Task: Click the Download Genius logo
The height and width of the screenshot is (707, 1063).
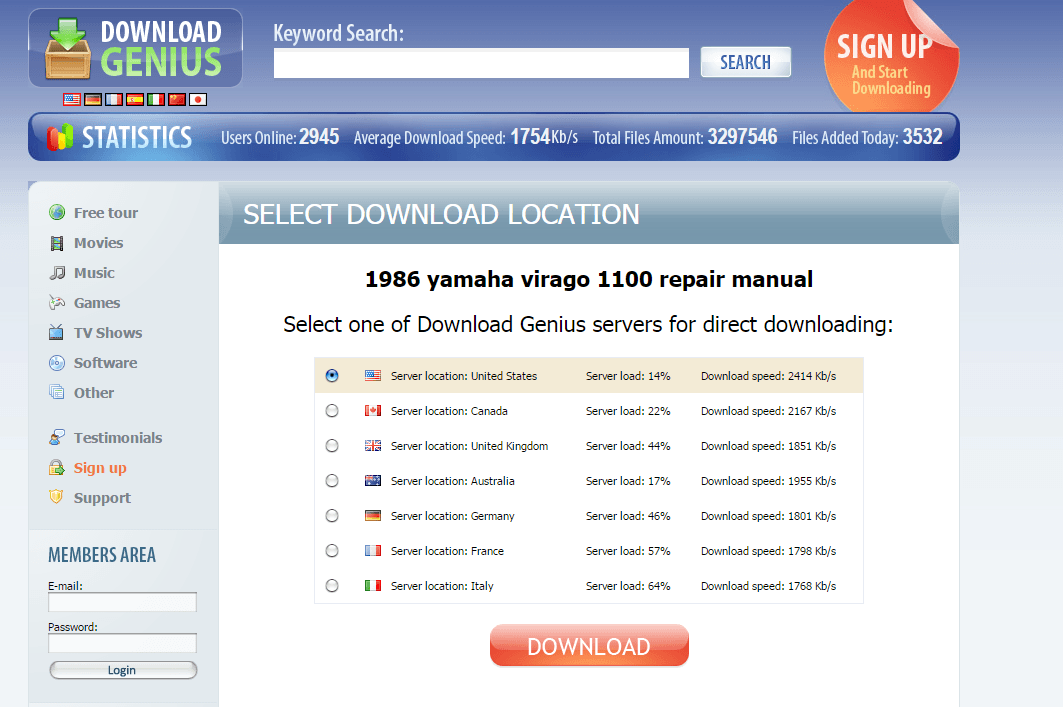Action: (x=136, y=48)
